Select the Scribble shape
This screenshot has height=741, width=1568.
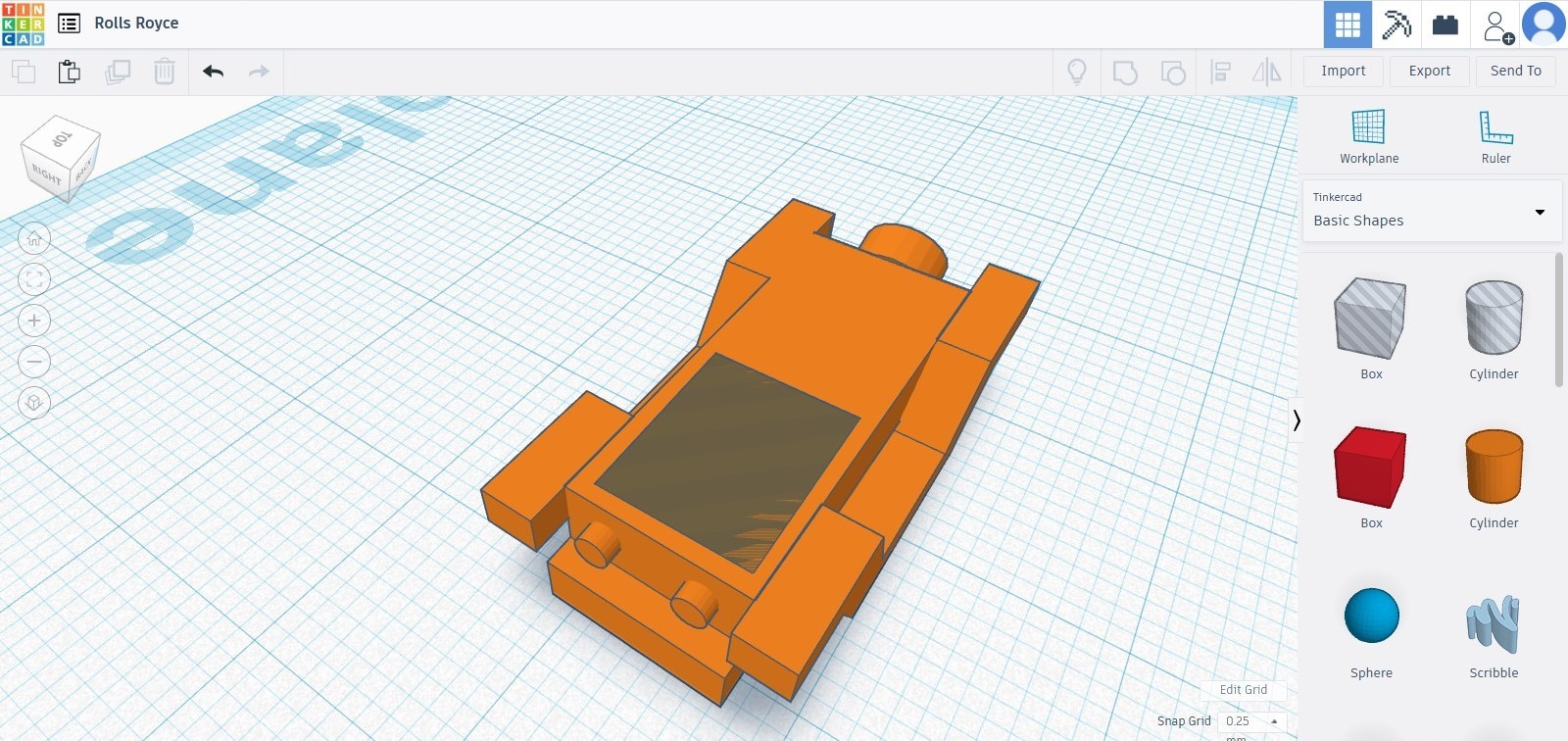tap(1493, 623)
